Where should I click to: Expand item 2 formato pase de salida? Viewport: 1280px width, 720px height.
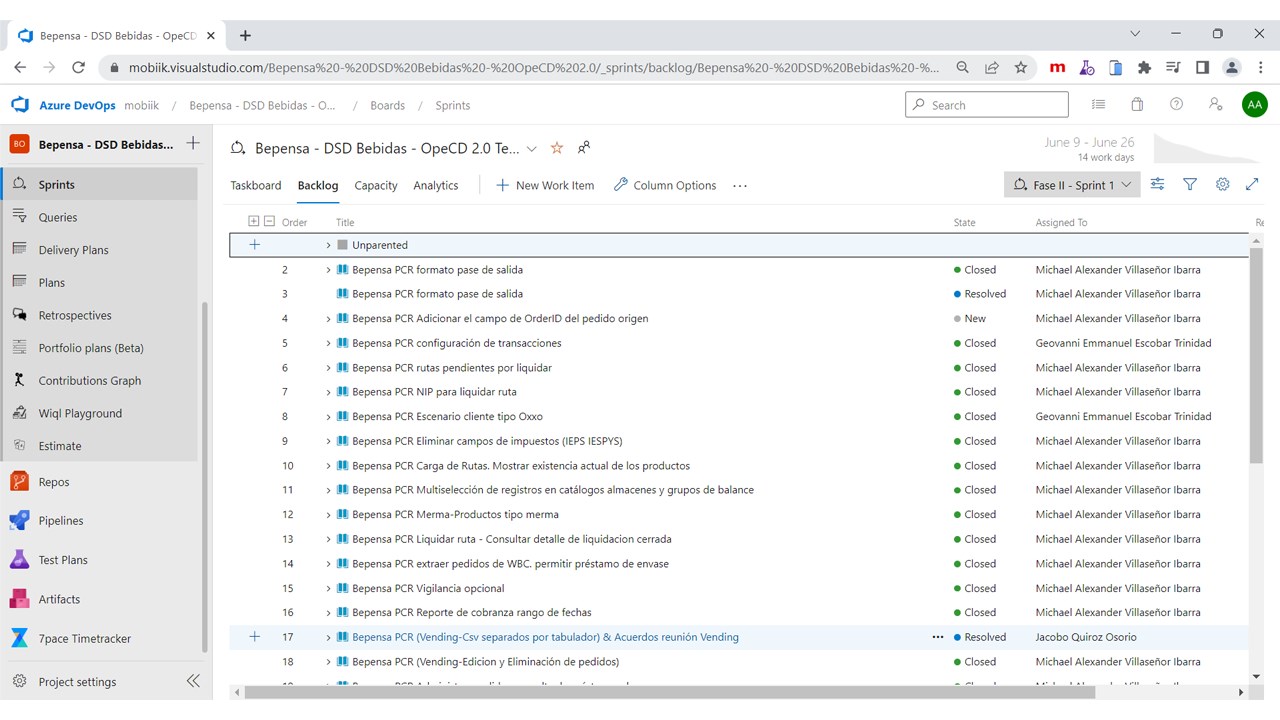pos(328,270)
